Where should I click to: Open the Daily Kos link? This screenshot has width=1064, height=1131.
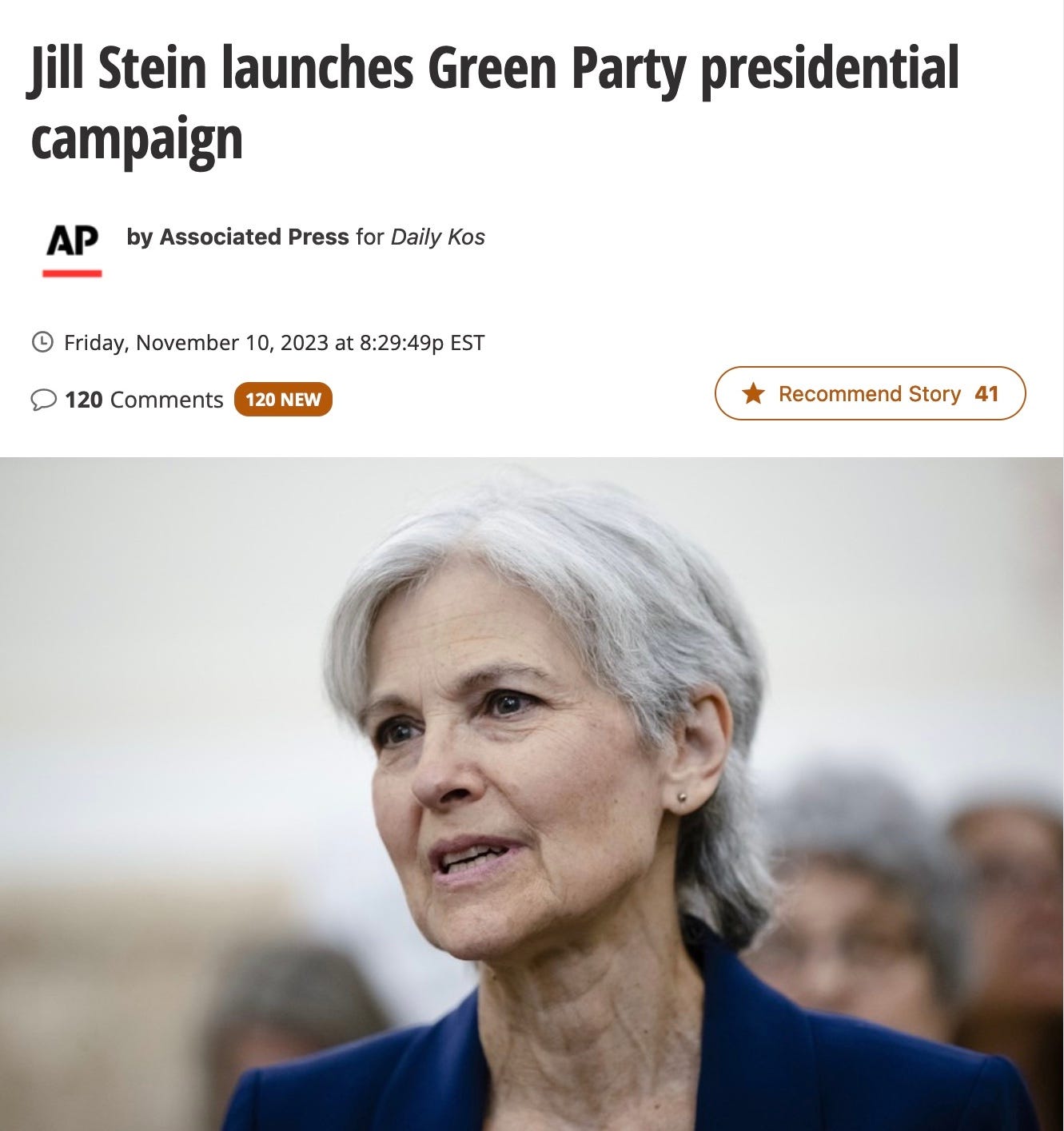tap(437, 237)
